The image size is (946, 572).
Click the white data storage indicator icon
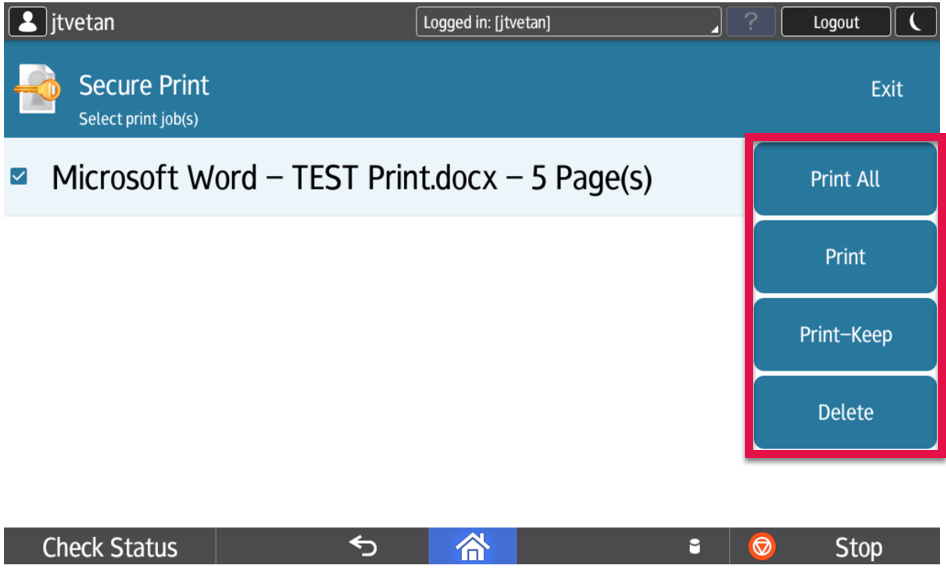coord(695,547)
